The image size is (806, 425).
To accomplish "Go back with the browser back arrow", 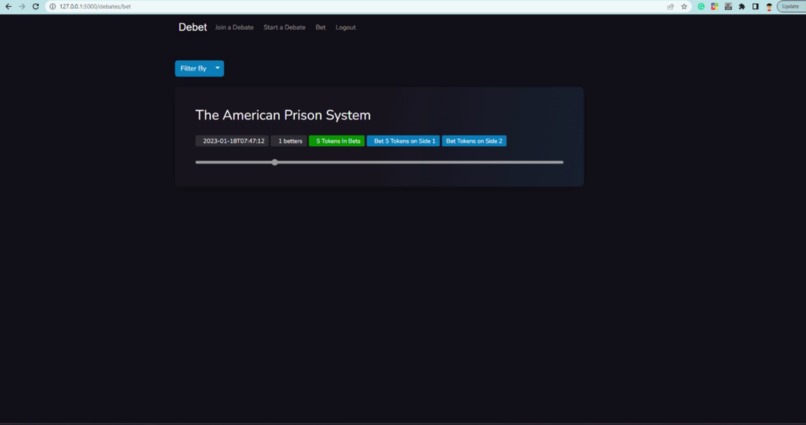I will (x=8, y=7).
